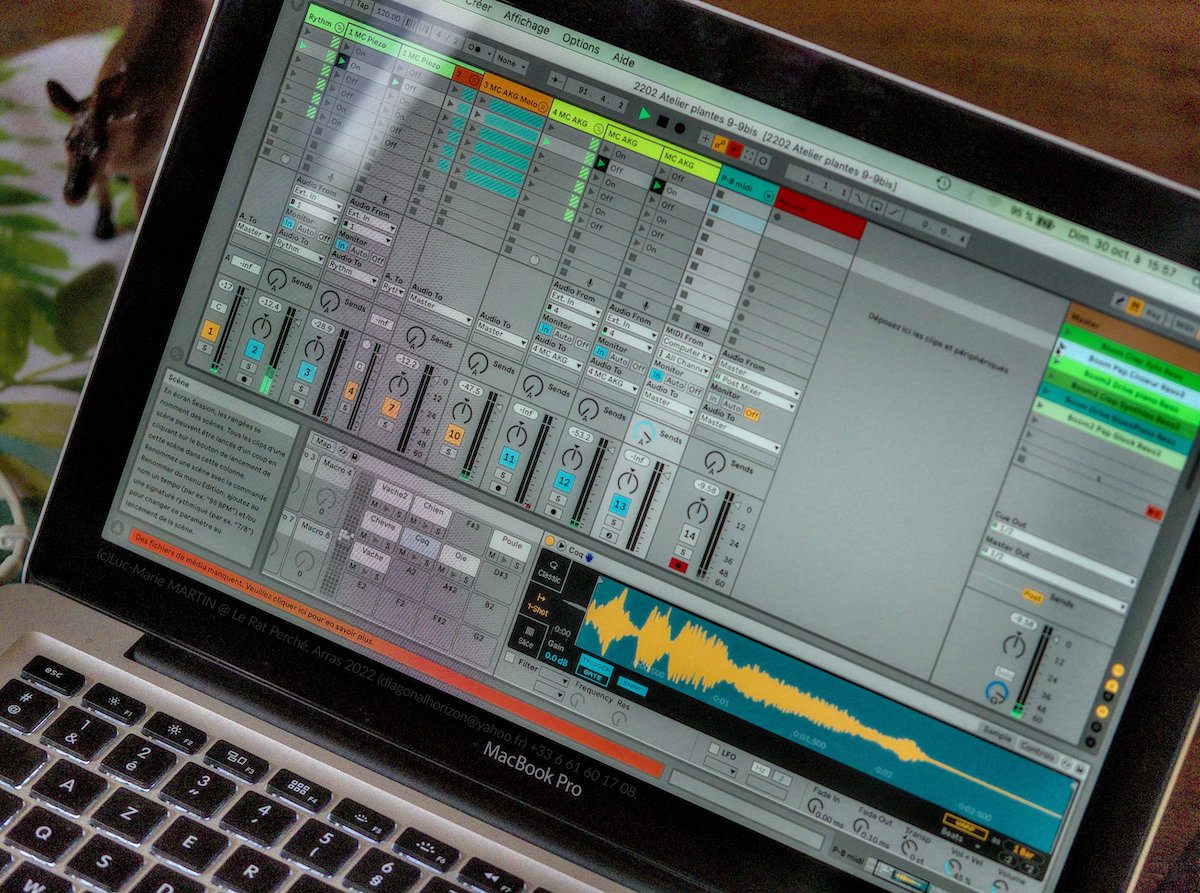Select the 1-Shot playback mode icon

tap(538, 603)
